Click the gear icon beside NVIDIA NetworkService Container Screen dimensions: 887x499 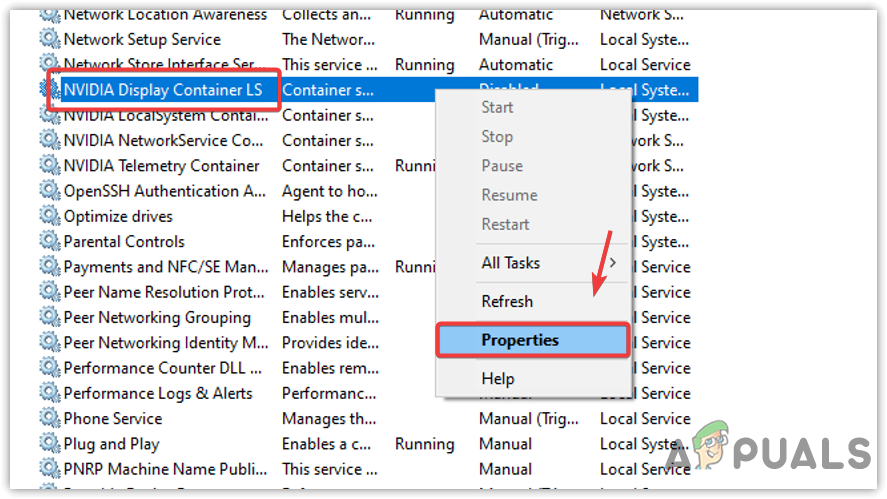coord(50,140)
